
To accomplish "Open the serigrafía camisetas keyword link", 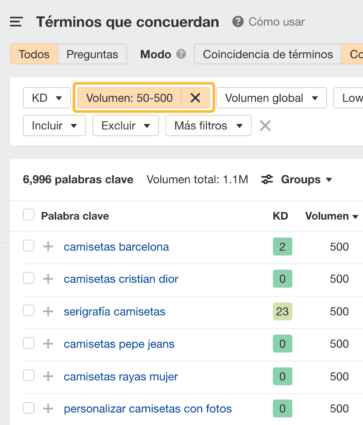I will (114, 311).
